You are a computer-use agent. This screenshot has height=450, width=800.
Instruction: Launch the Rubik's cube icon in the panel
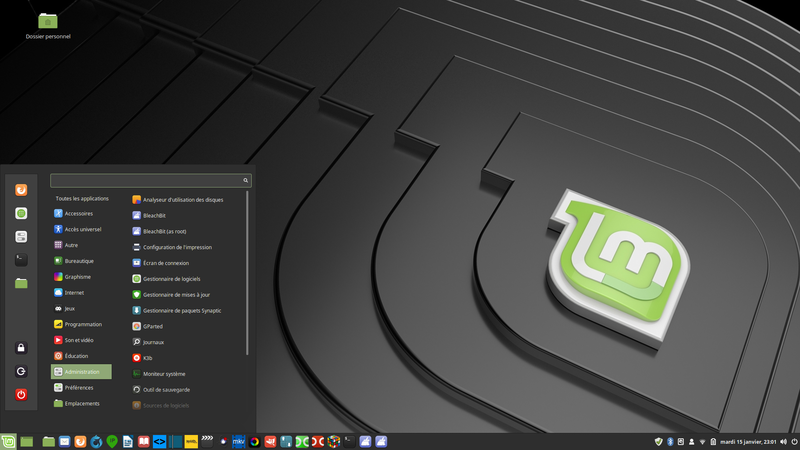(x=334, y=442)
